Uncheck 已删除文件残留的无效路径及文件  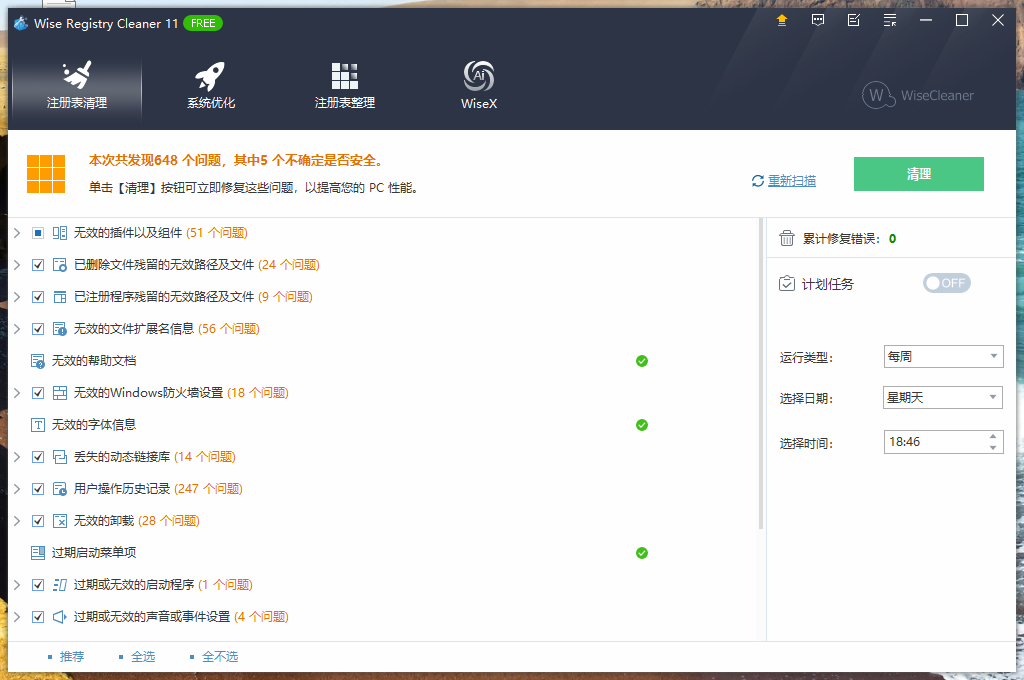(38, 265)
